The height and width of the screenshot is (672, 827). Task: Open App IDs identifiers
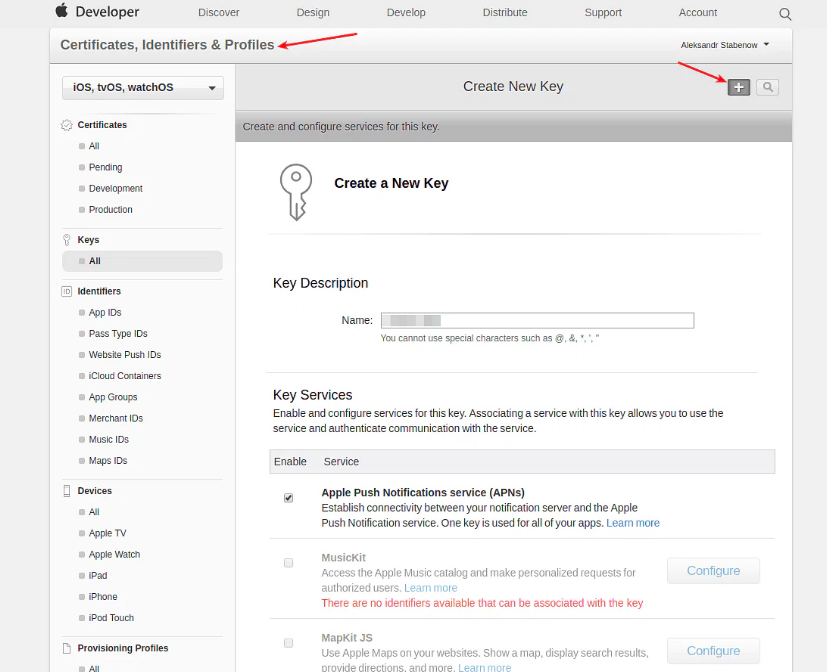point(105,313)
